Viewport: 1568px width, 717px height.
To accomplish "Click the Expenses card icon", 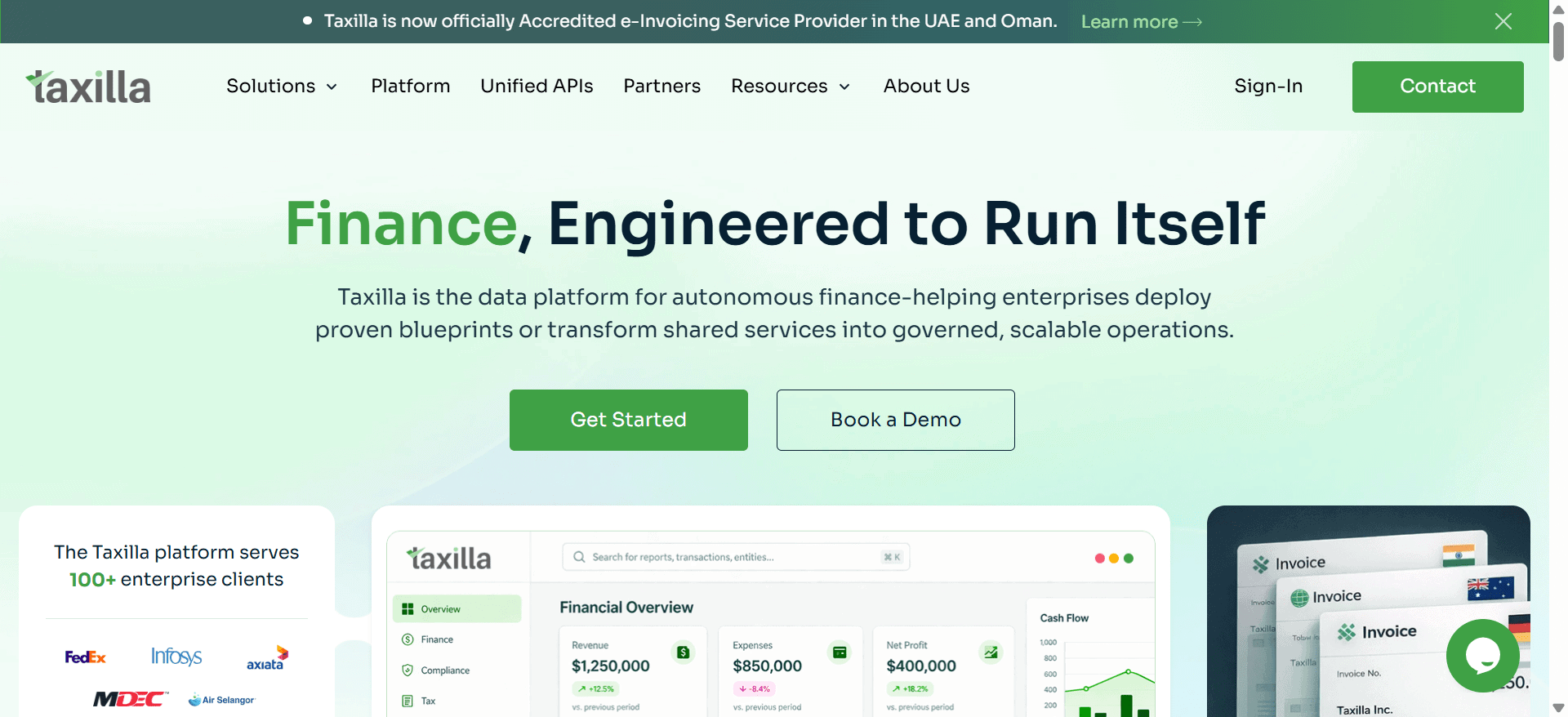I will coord(840,652).
